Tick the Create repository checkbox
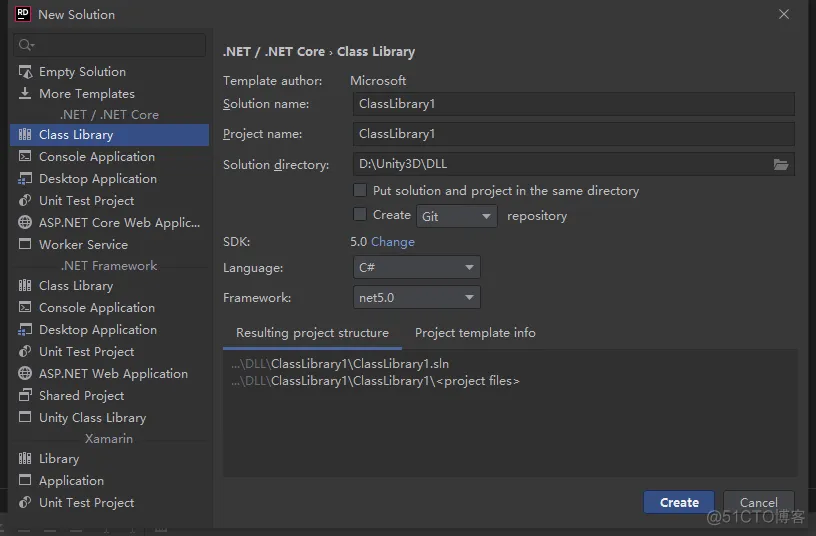 [x=360, y=214]
